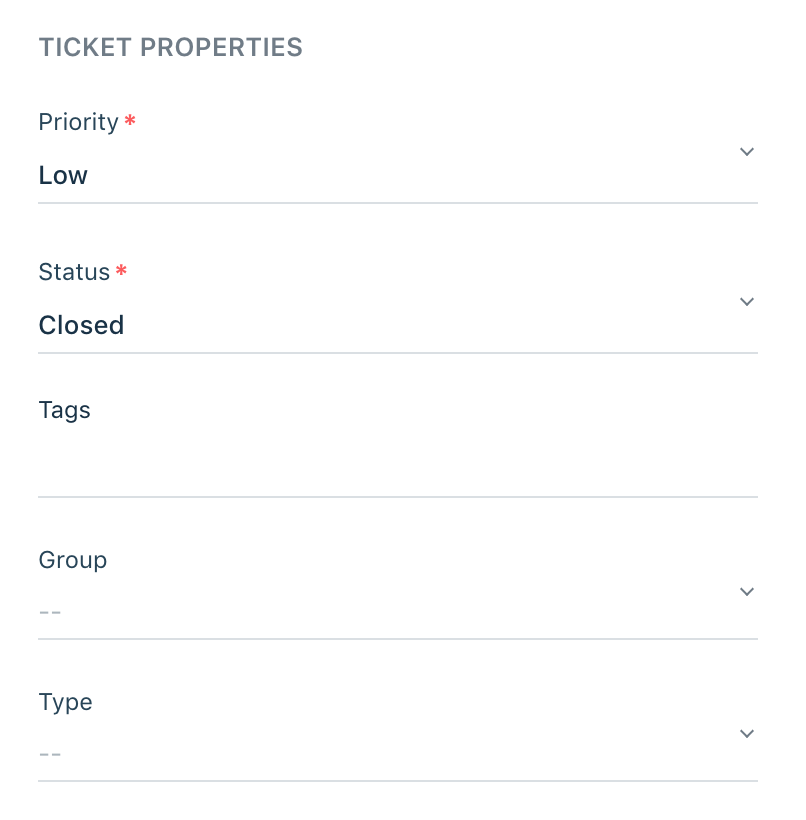Open the empty Group selector placeholder
The height and width of the screenshot is (820, 806).
point(50,610)
